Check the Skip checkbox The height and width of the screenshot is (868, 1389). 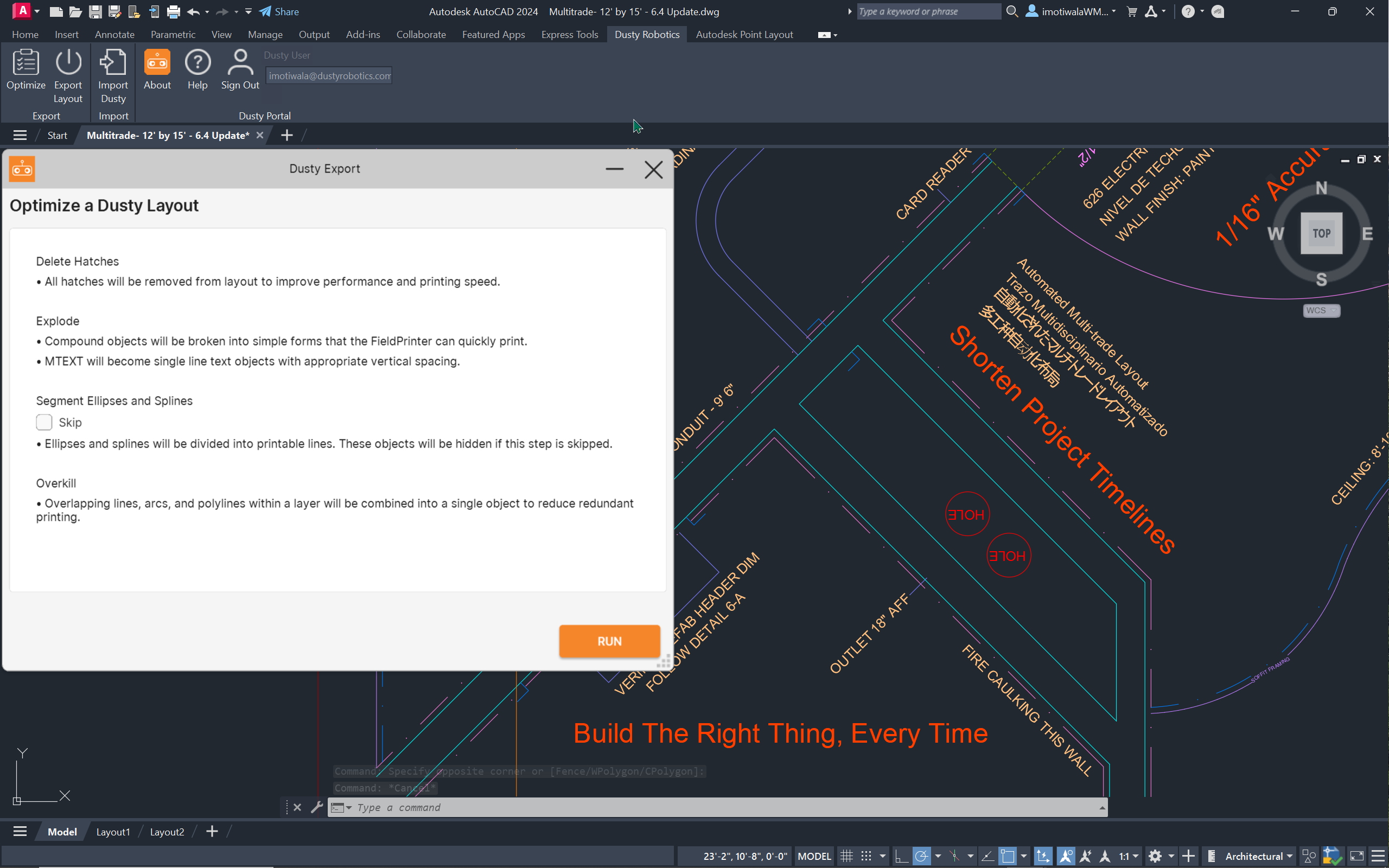pos(44,422)
